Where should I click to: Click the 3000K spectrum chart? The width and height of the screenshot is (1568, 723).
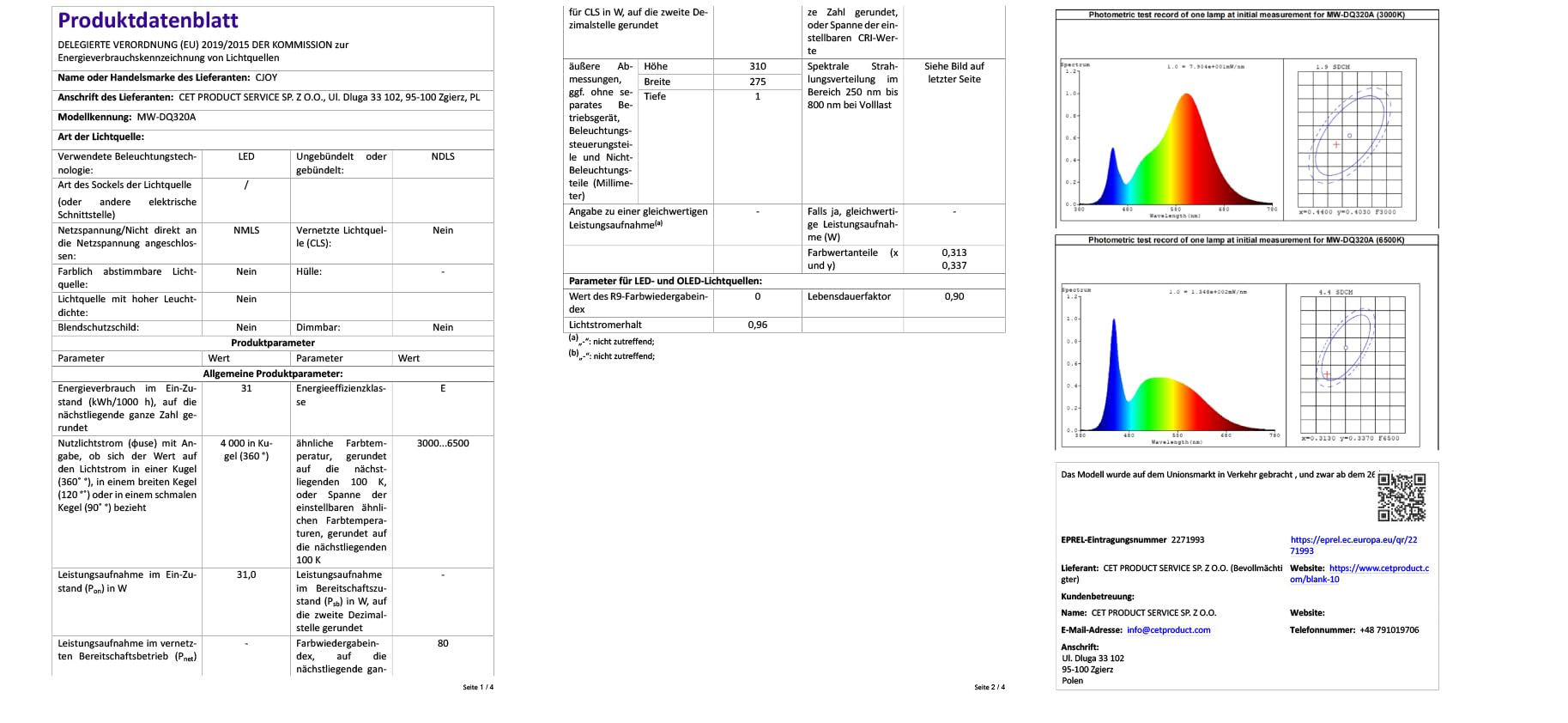point(1171,139)
